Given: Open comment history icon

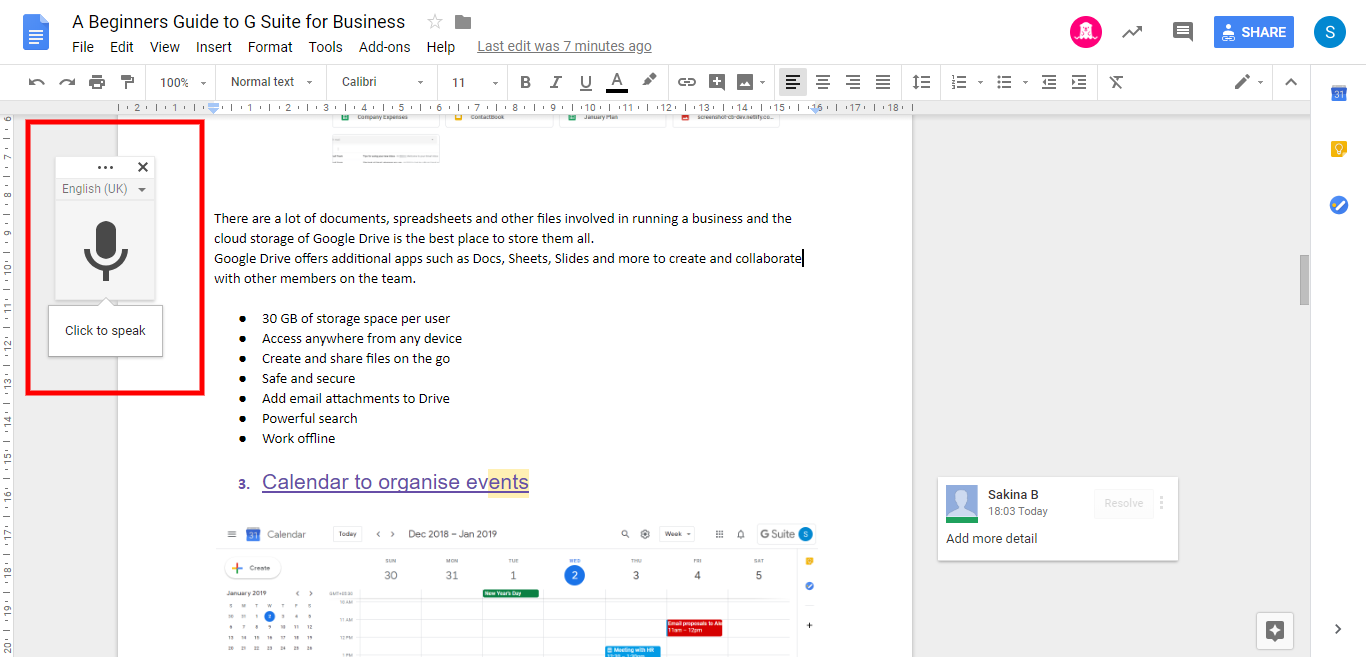Looking at the screenshot, I should tap(1183, 32).
